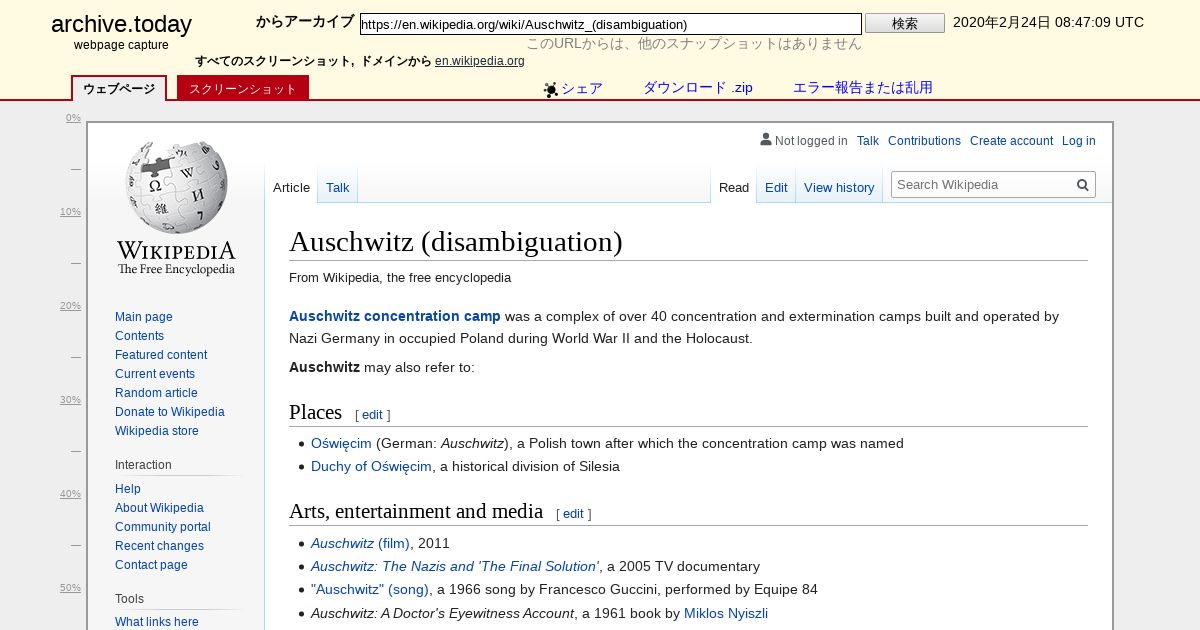1200x630 pixels.
Task: Open Contents in the sidebar
Action: [139, 336]
